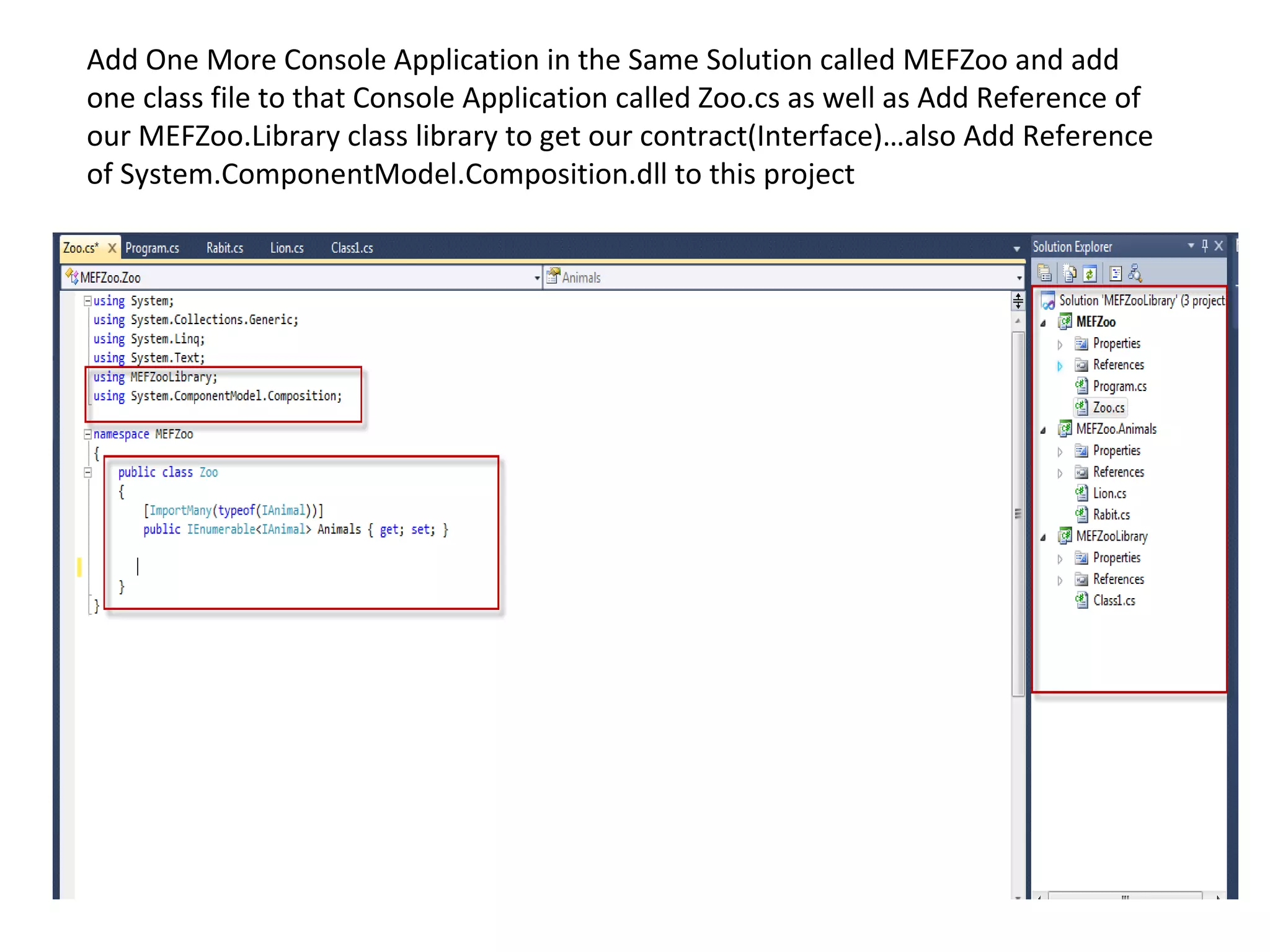Switch to the Program.cs tab
The width and height of the screenshot is (1270, 952).
(x=152, y=249)
